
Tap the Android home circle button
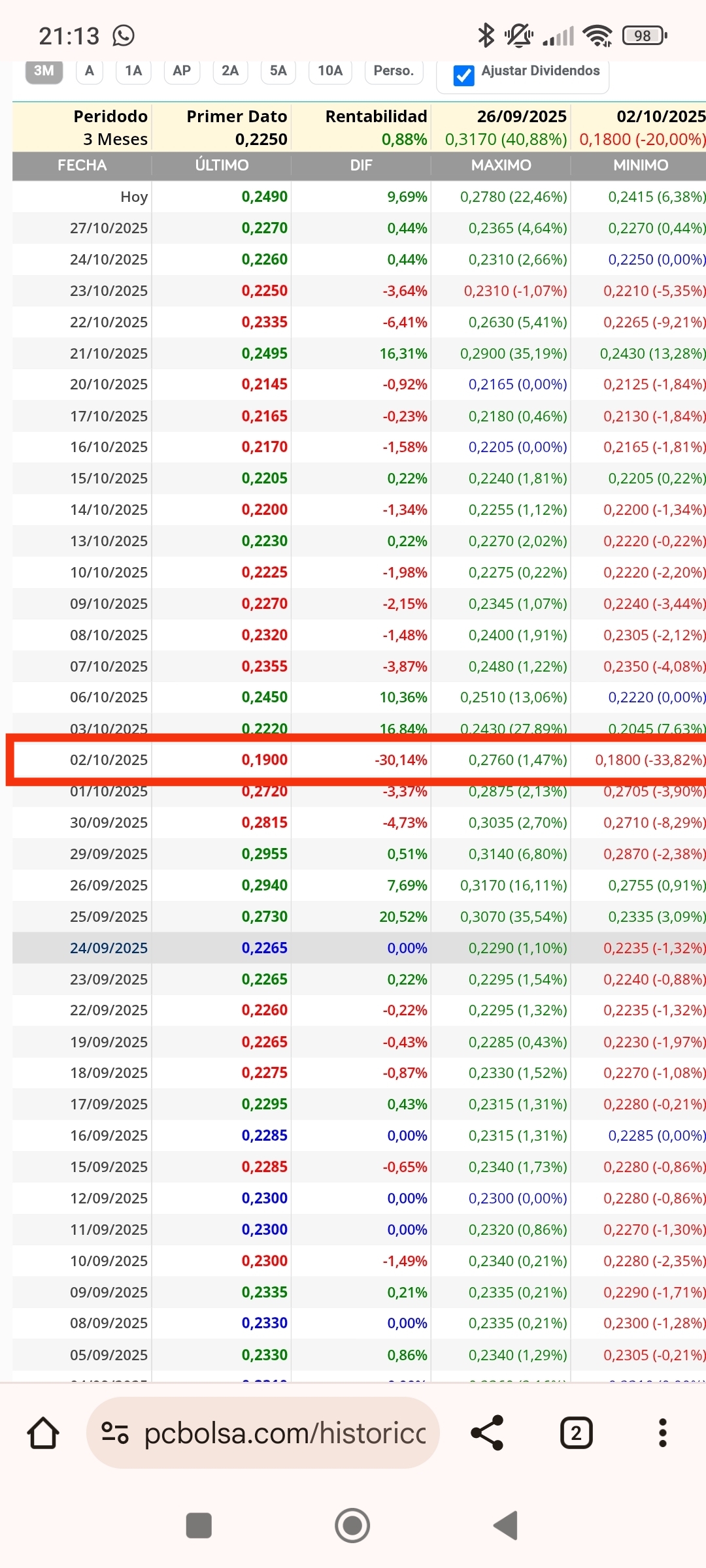[352, 1526]
